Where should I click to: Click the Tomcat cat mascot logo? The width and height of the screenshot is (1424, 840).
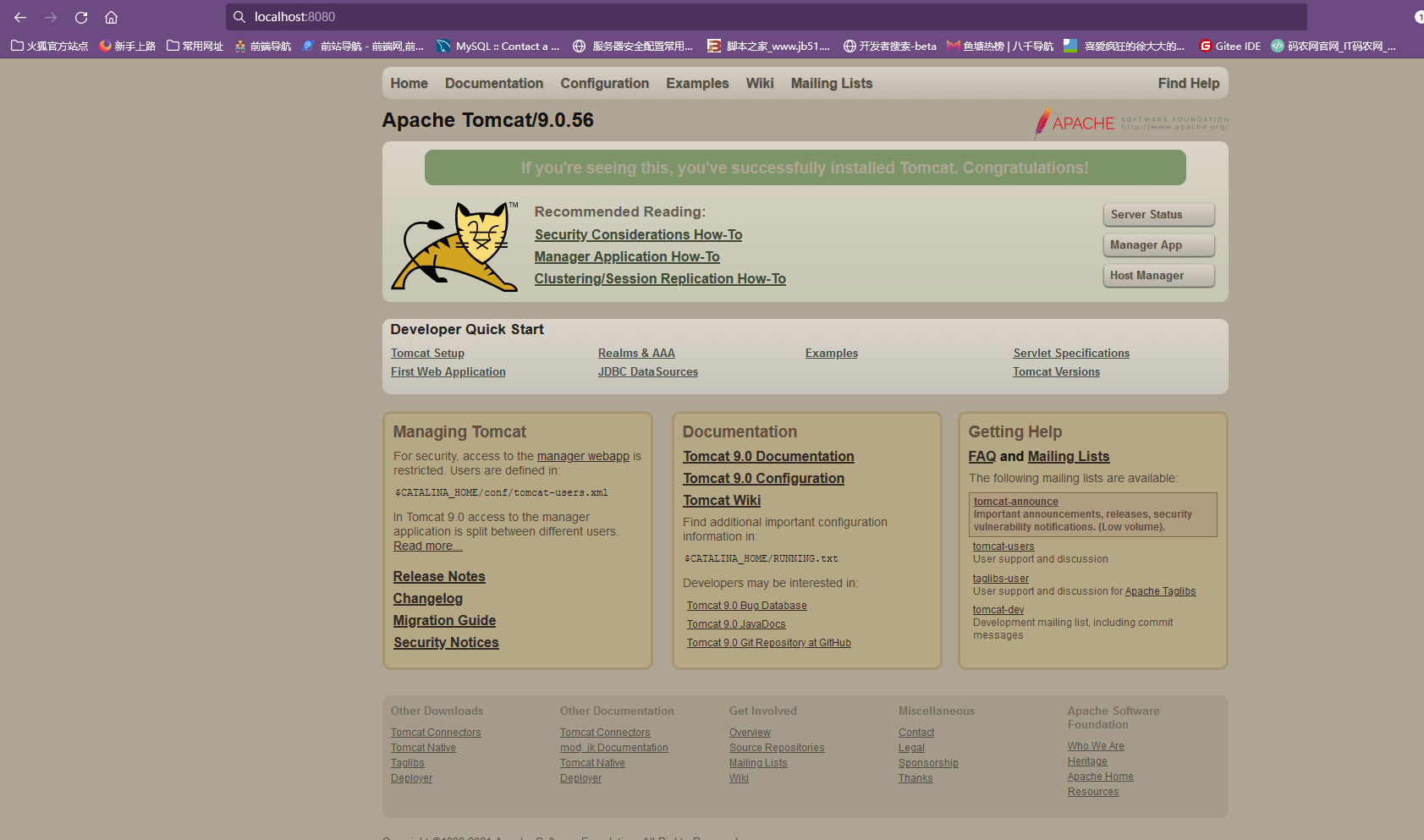coord(454,245)
